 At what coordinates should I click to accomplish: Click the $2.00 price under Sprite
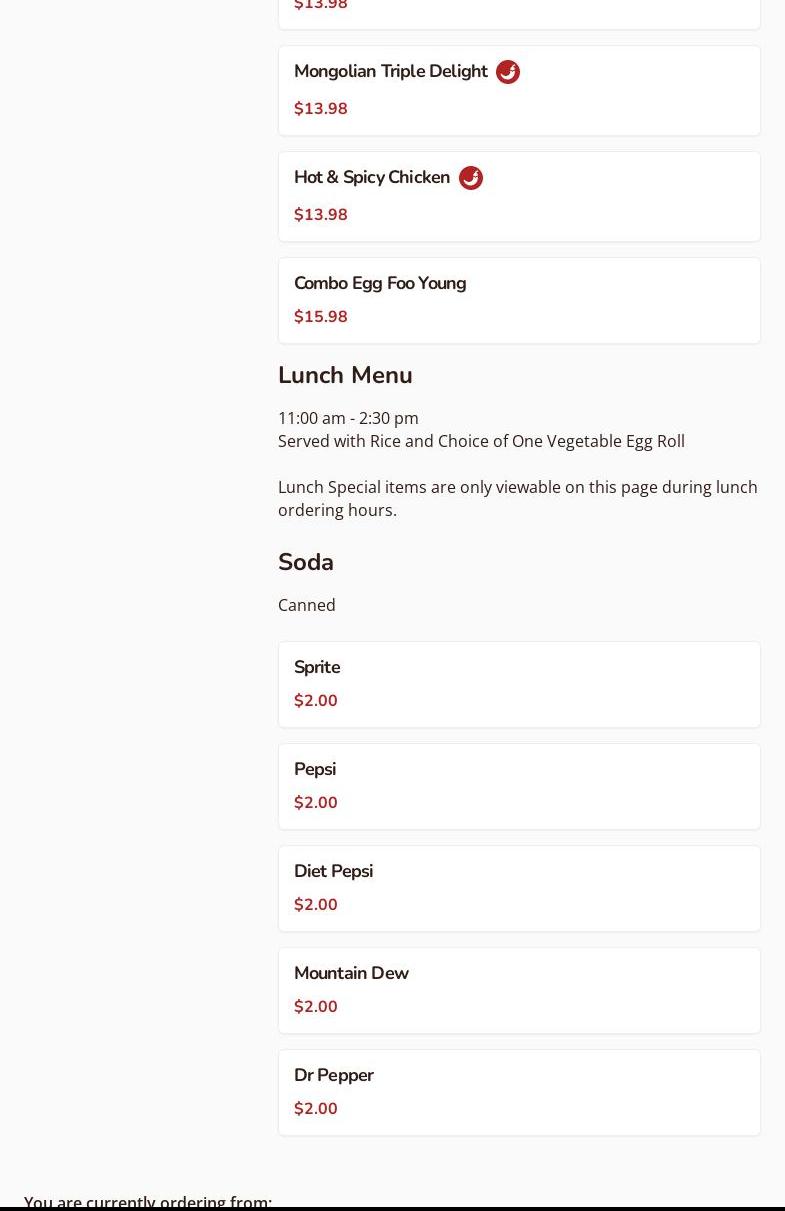[x=316, y=701]
